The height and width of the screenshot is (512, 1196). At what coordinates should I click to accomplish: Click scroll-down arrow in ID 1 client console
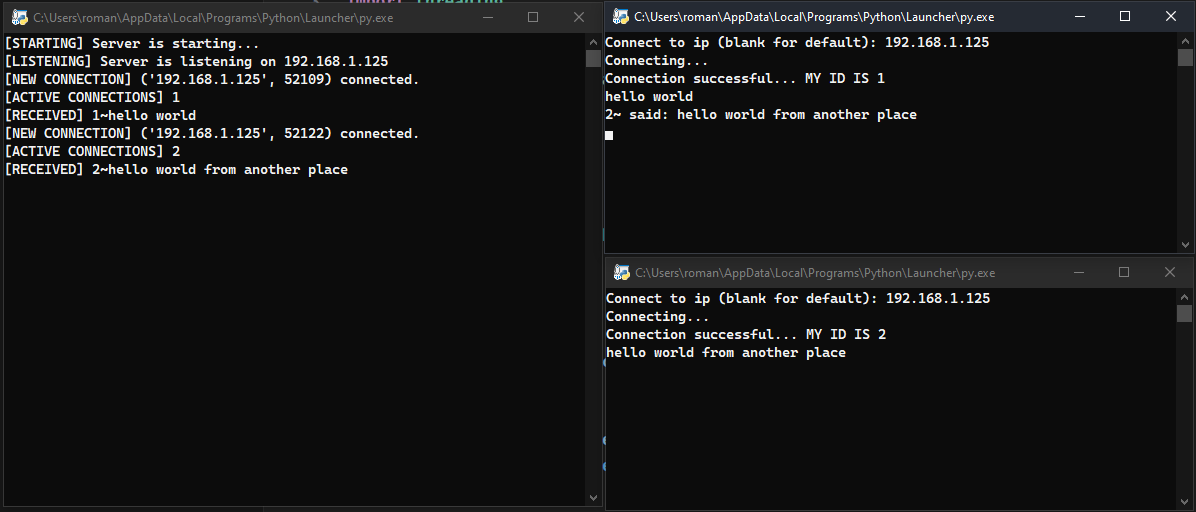(1185, 244)
